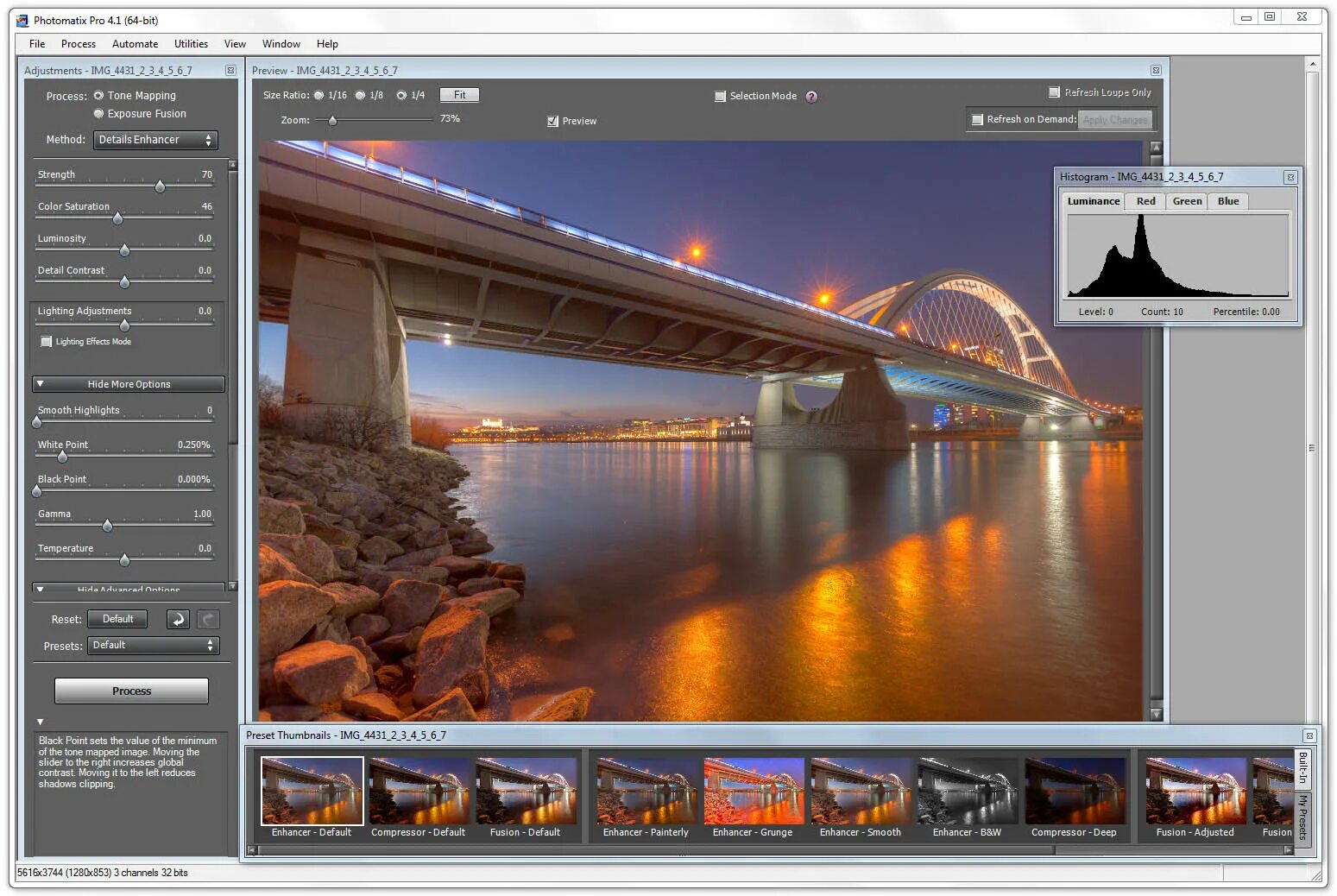Collapse Hide More Options section
This screenshot has width=1337, height=896.
coord(129,384)
